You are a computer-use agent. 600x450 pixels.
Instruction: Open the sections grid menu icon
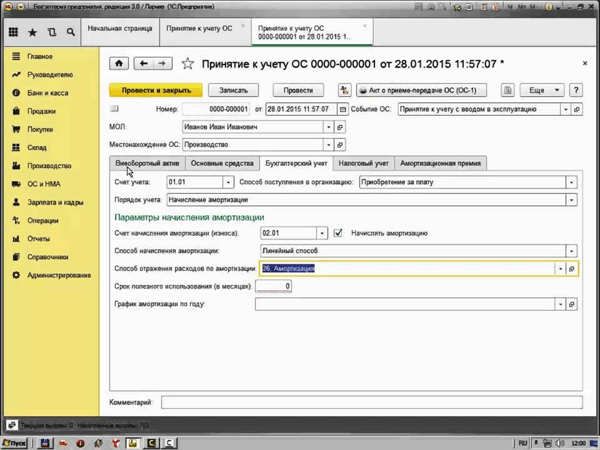13,32
